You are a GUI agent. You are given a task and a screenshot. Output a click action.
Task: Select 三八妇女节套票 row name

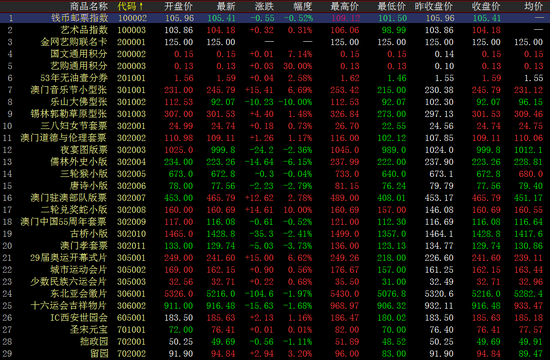tap(74, 126)
